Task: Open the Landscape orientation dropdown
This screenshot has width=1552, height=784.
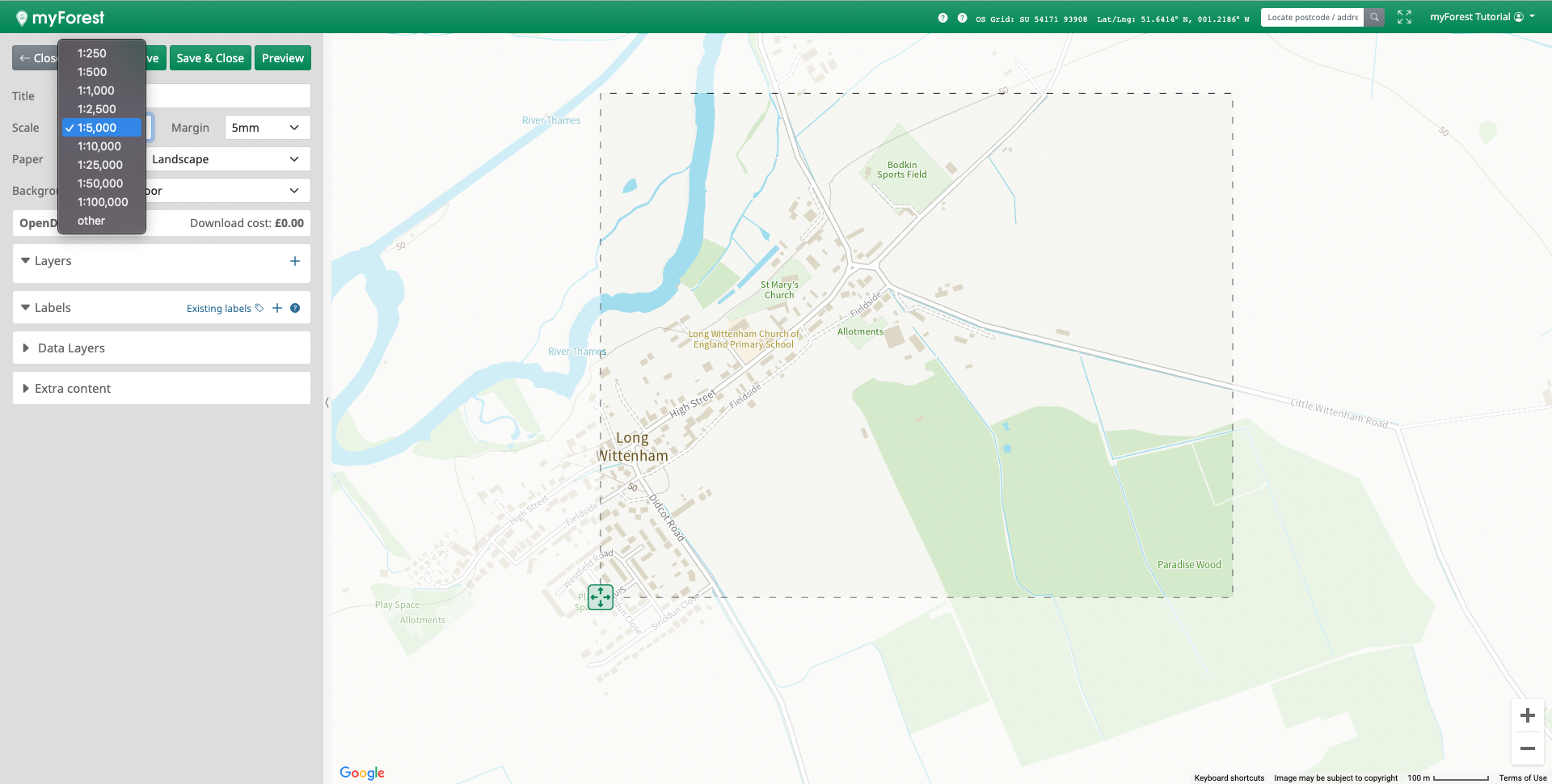Action: pyautogui.click(x=226, y=159)
